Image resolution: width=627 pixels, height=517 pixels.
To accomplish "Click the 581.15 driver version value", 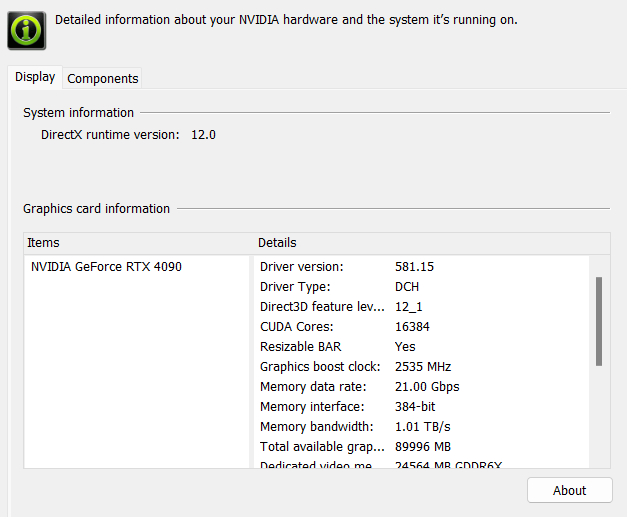I will coord(414,267).
